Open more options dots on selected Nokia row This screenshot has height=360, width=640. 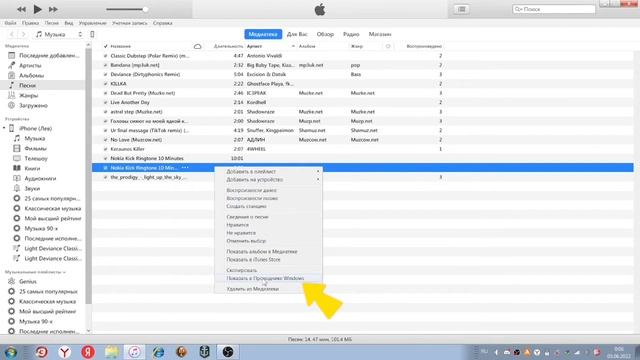click(185, 168)
